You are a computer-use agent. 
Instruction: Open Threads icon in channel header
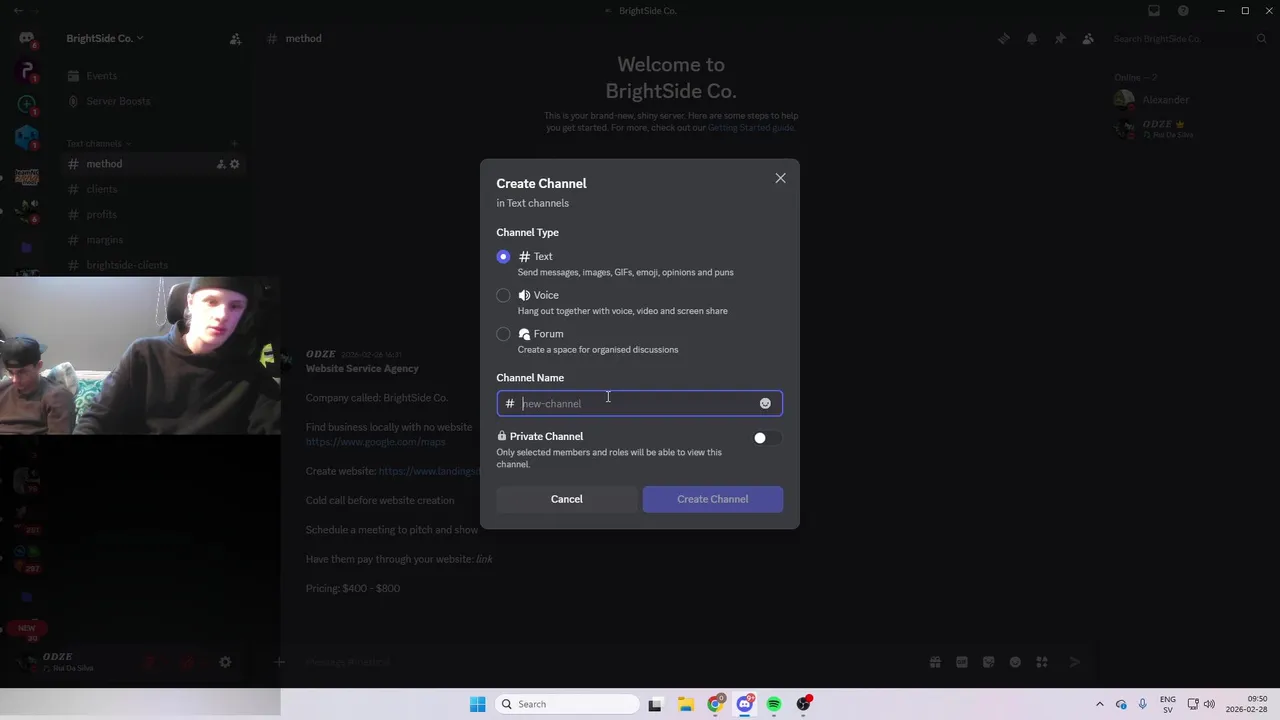pos(1003,39)
